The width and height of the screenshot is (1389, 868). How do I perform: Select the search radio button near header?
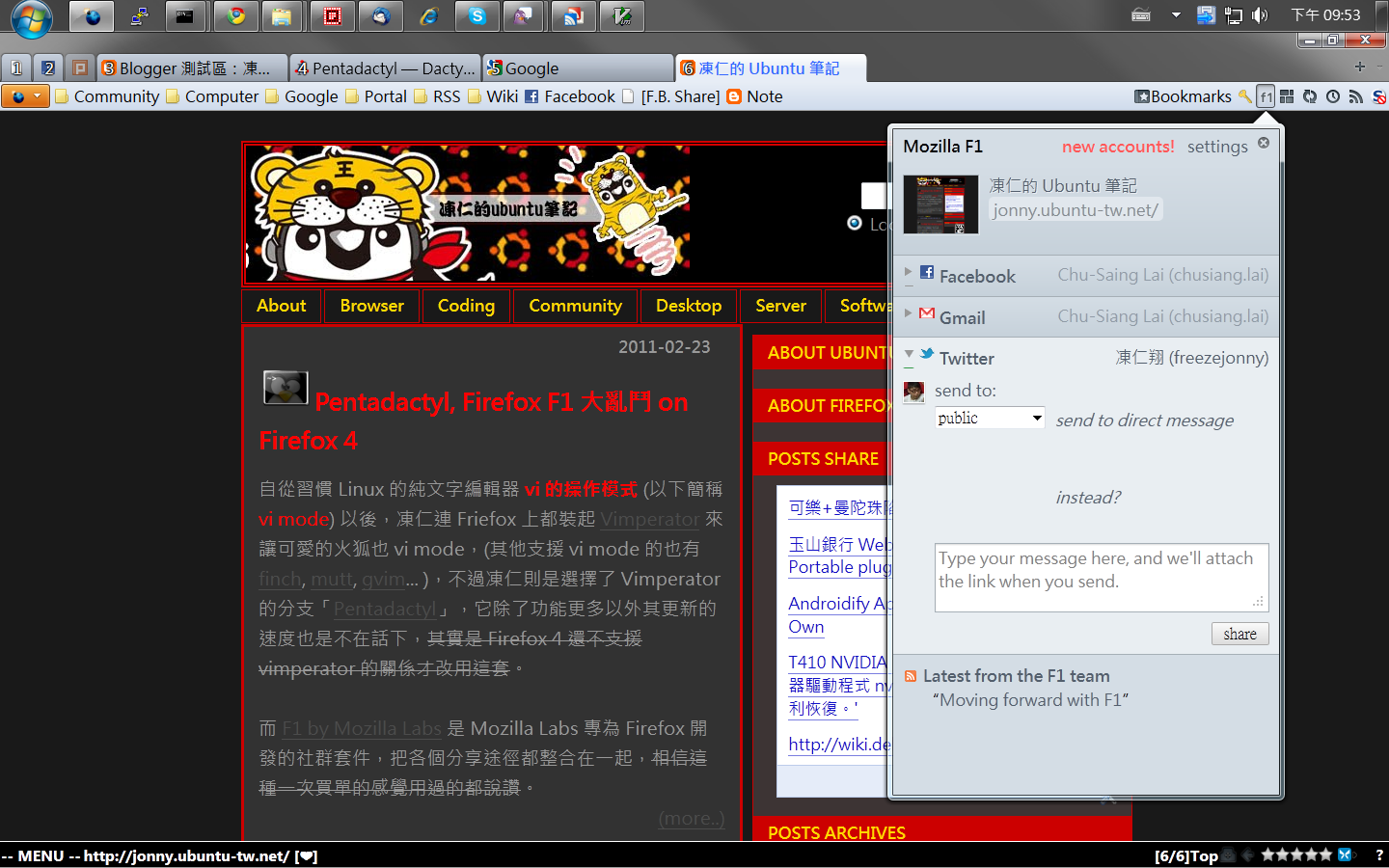(854, 223)
